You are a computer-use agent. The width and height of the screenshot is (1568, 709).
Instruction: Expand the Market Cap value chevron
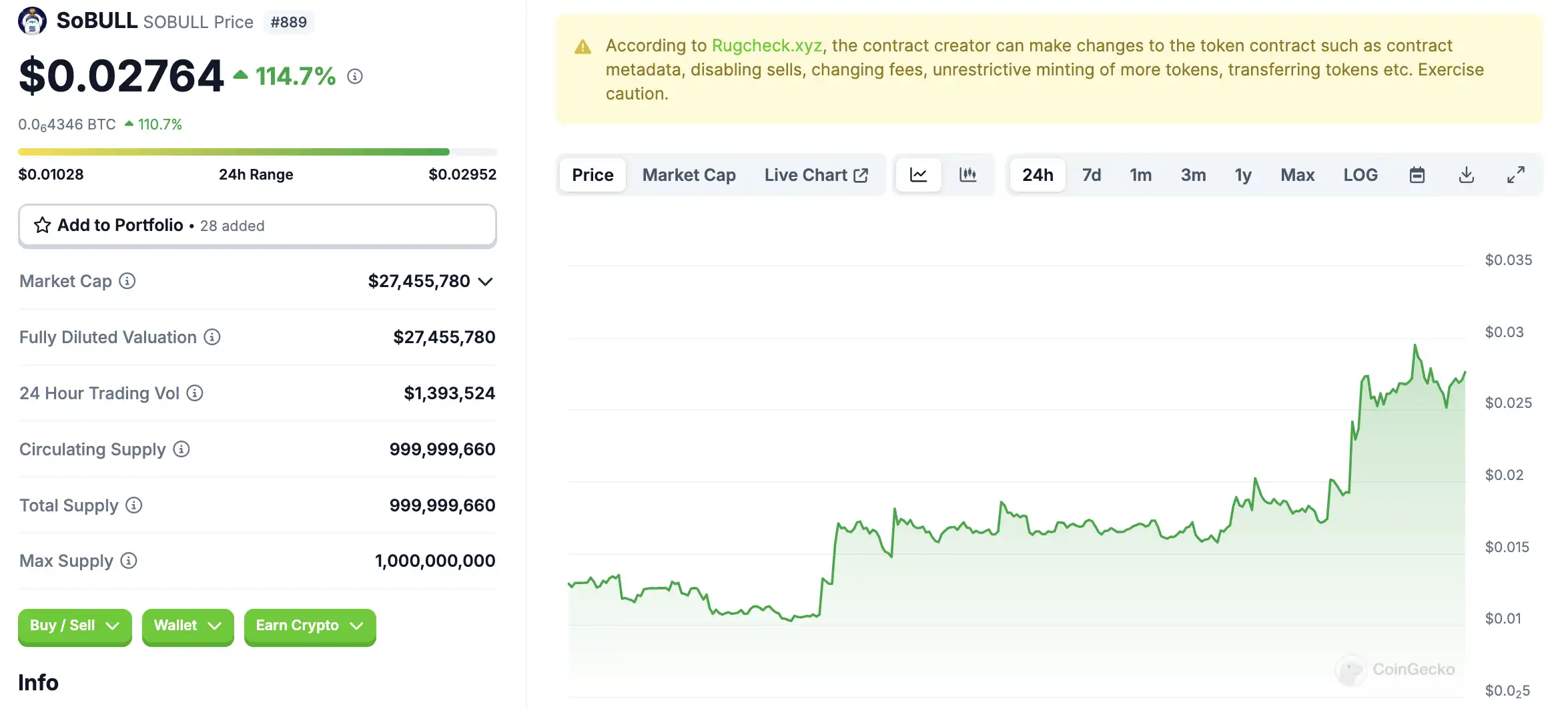pos(486,282)
